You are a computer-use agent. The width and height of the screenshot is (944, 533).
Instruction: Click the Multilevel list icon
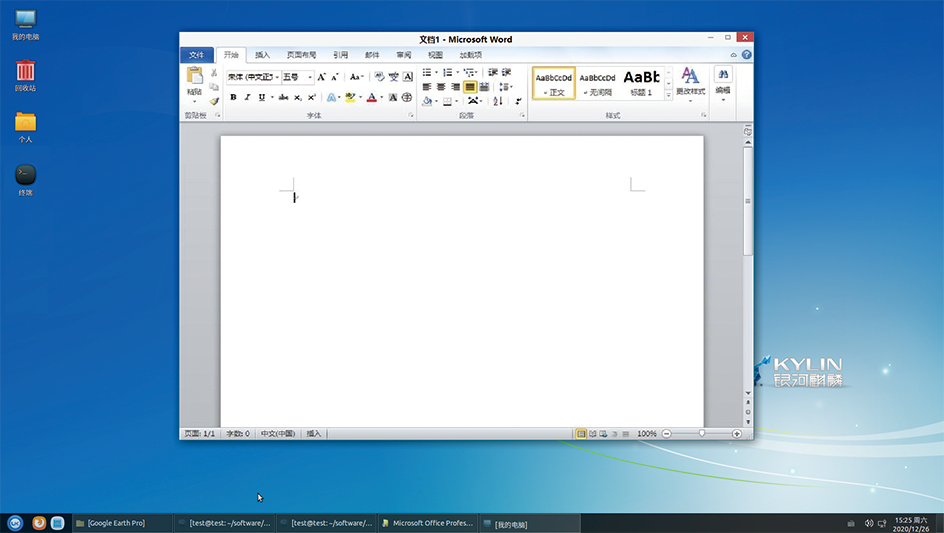pos(468,72)
